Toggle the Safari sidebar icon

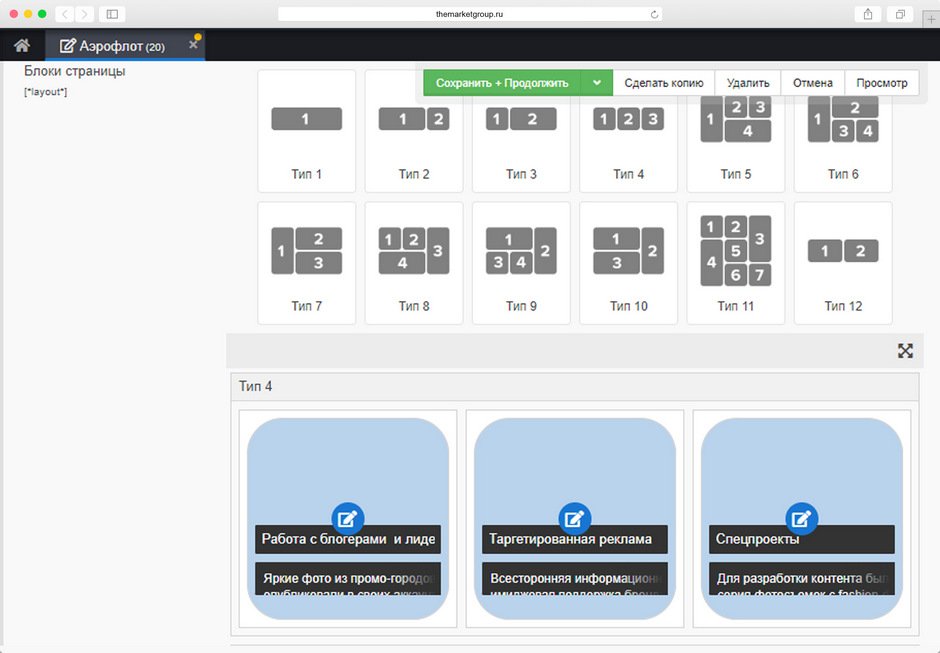[x=111, y=14]
